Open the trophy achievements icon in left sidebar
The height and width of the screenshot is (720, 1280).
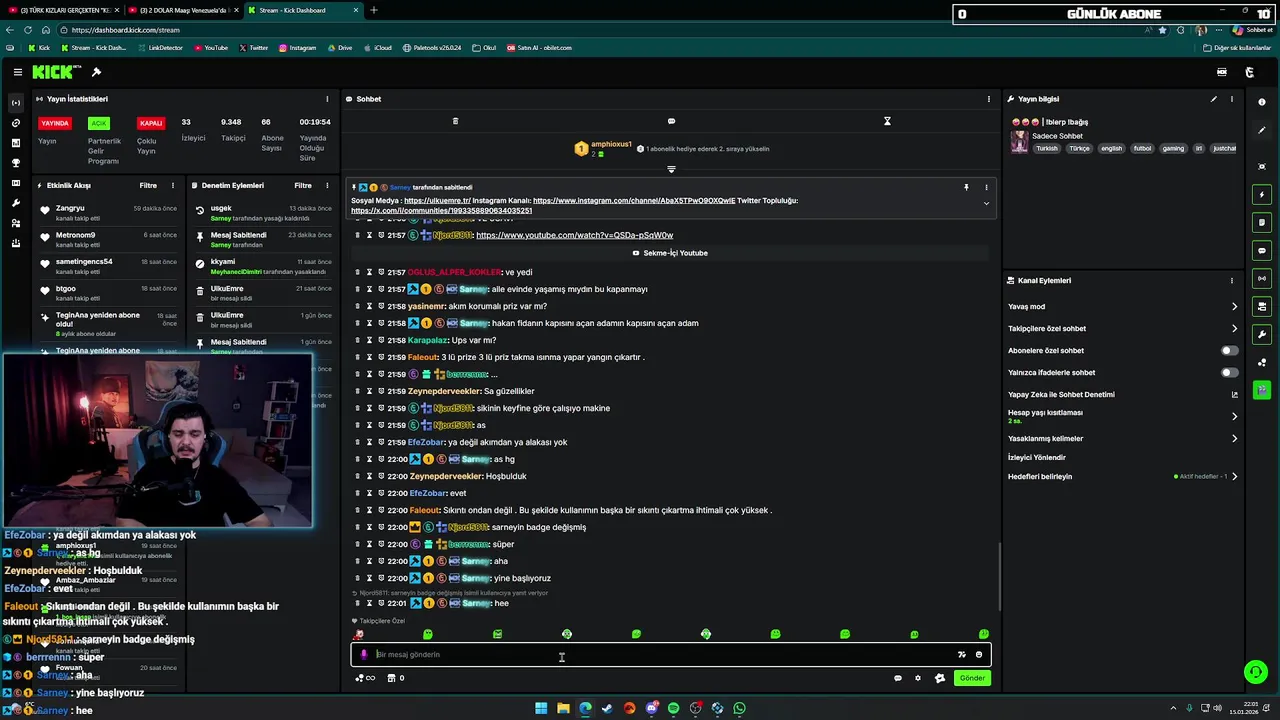click(16, 163)
